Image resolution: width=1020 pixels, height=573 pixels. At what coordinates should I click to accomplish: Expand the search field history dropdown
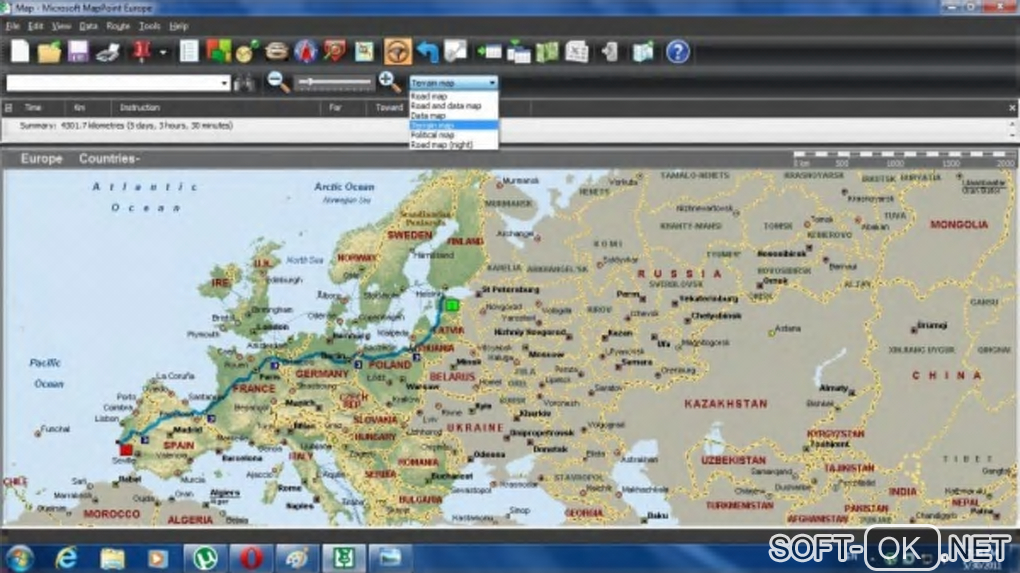(x=224, y=83)
